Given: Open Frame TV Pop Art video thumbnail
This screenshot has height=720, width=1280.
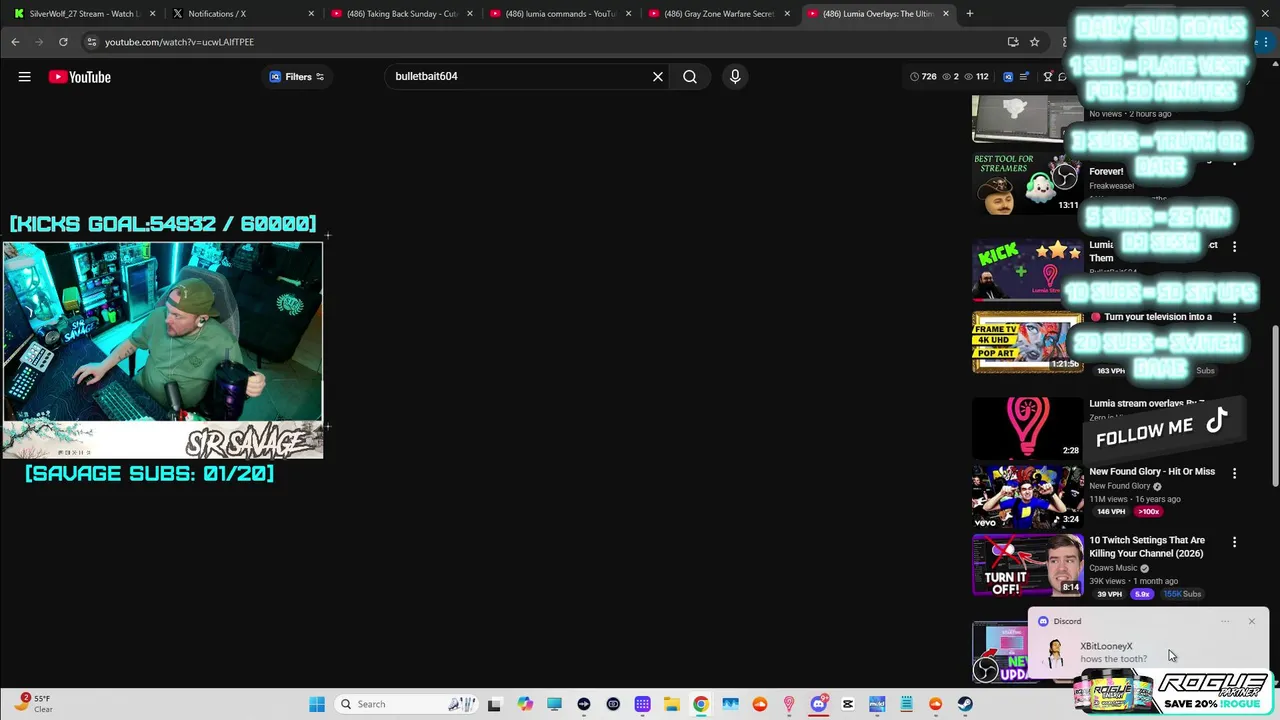Looking at the screenshot, I should pyautogui.click(x=1028, y=342).
